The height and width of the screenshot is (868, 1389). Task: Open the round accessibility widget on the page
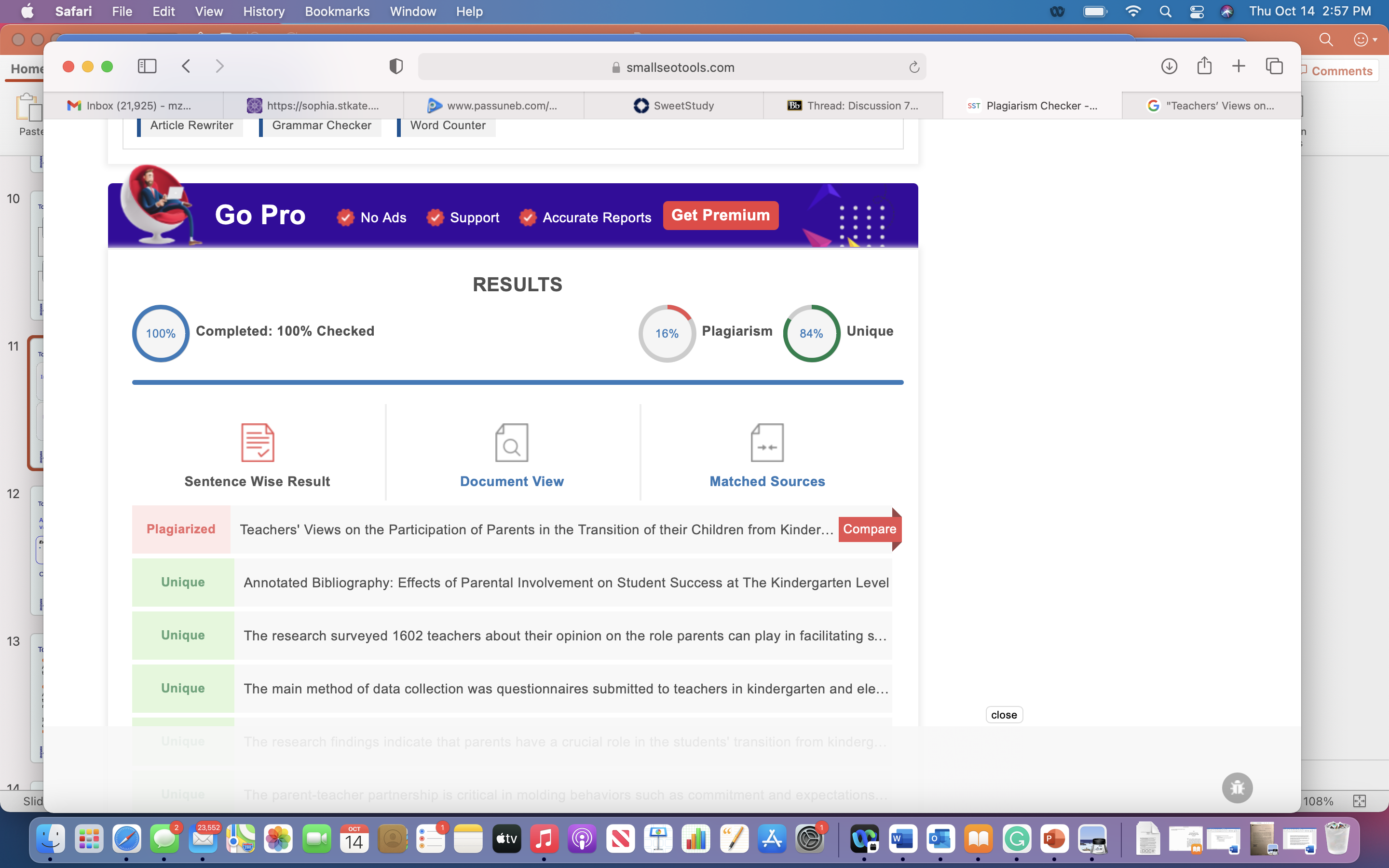(x=1237, y=788)
